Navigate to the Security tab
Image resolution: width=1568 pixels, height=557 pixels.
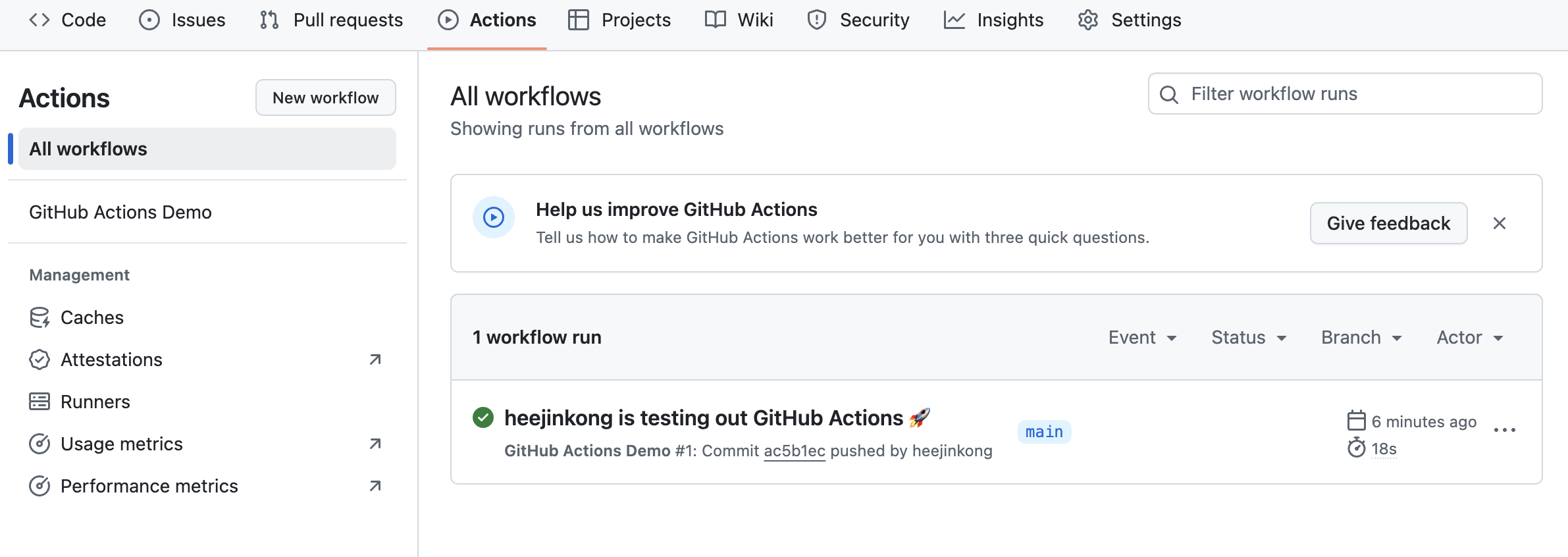858,20
